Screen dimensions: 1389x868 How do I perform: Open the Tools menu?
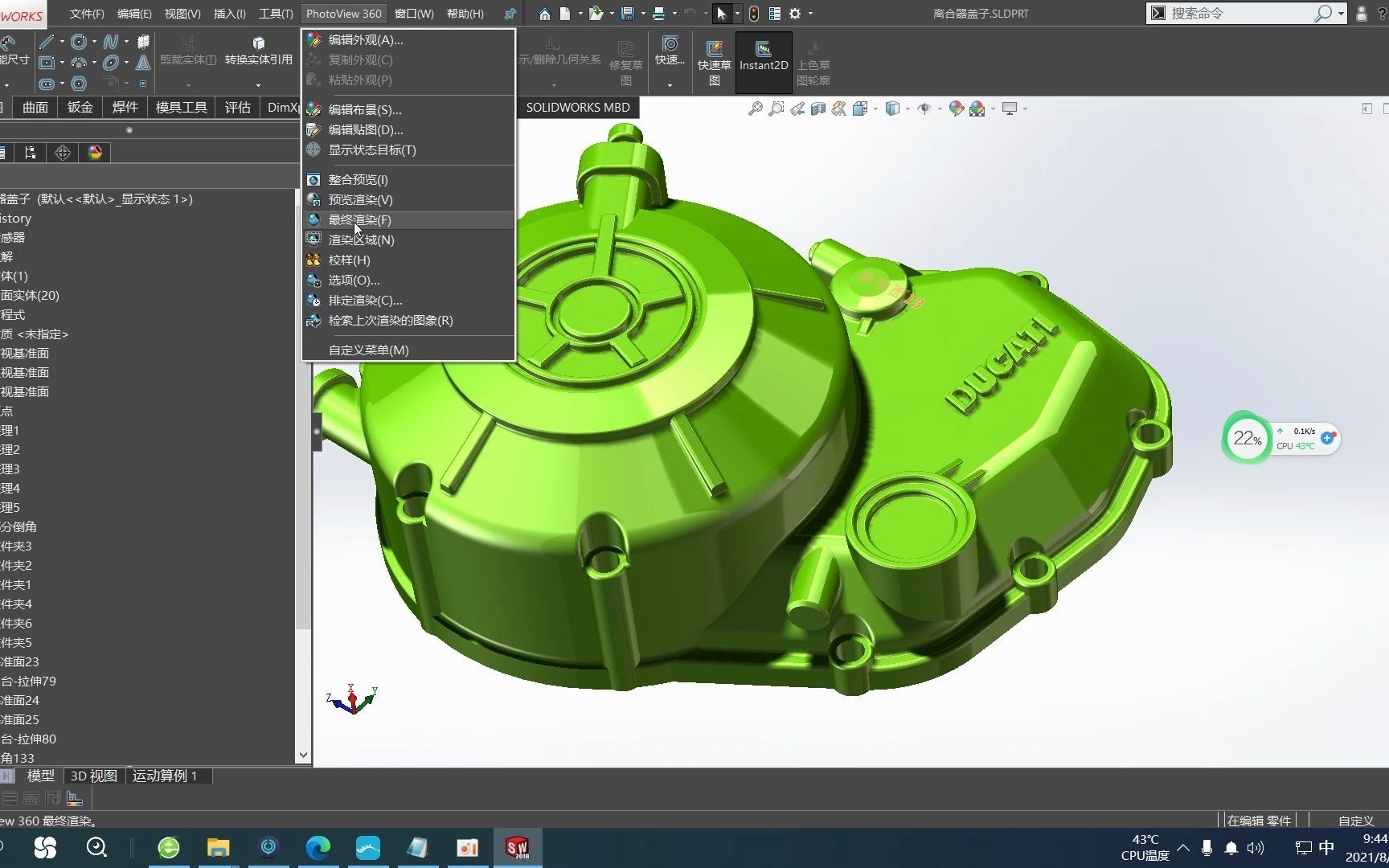click(276, 14)
